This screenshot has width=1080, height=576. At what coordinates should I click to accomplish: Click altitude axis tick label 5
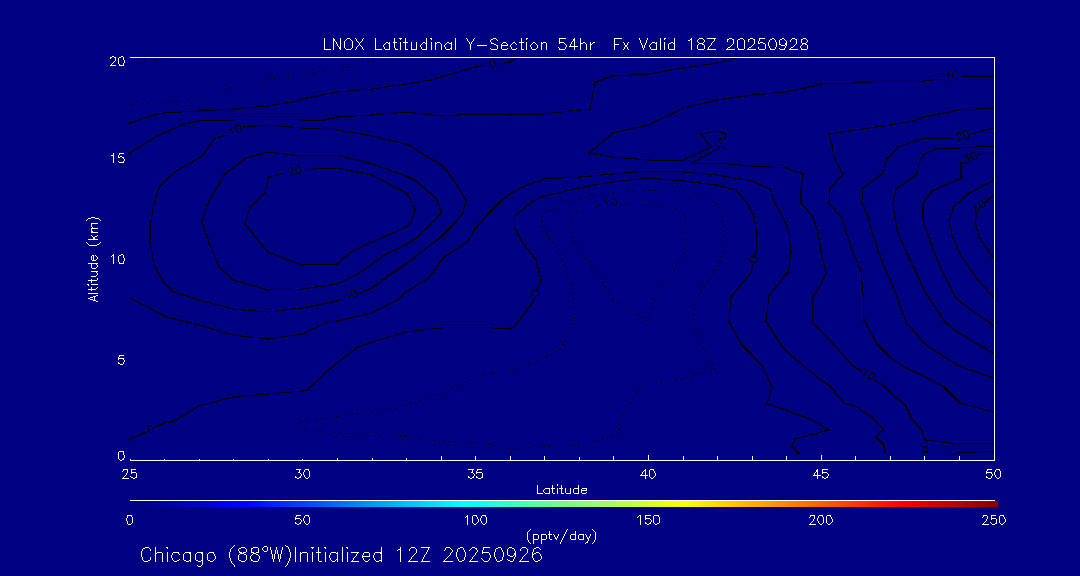[121, 360]
